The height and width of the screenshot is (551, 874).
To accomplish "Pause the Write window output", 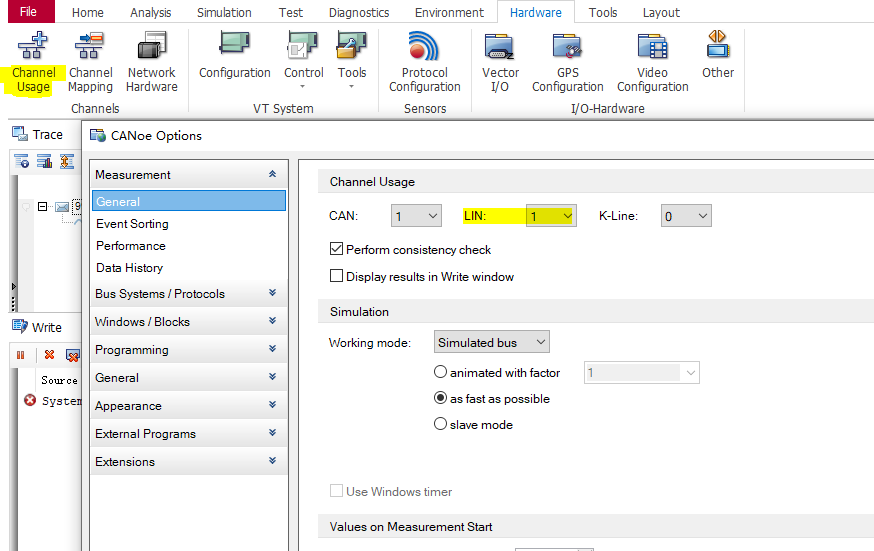I will pos(21,355).
